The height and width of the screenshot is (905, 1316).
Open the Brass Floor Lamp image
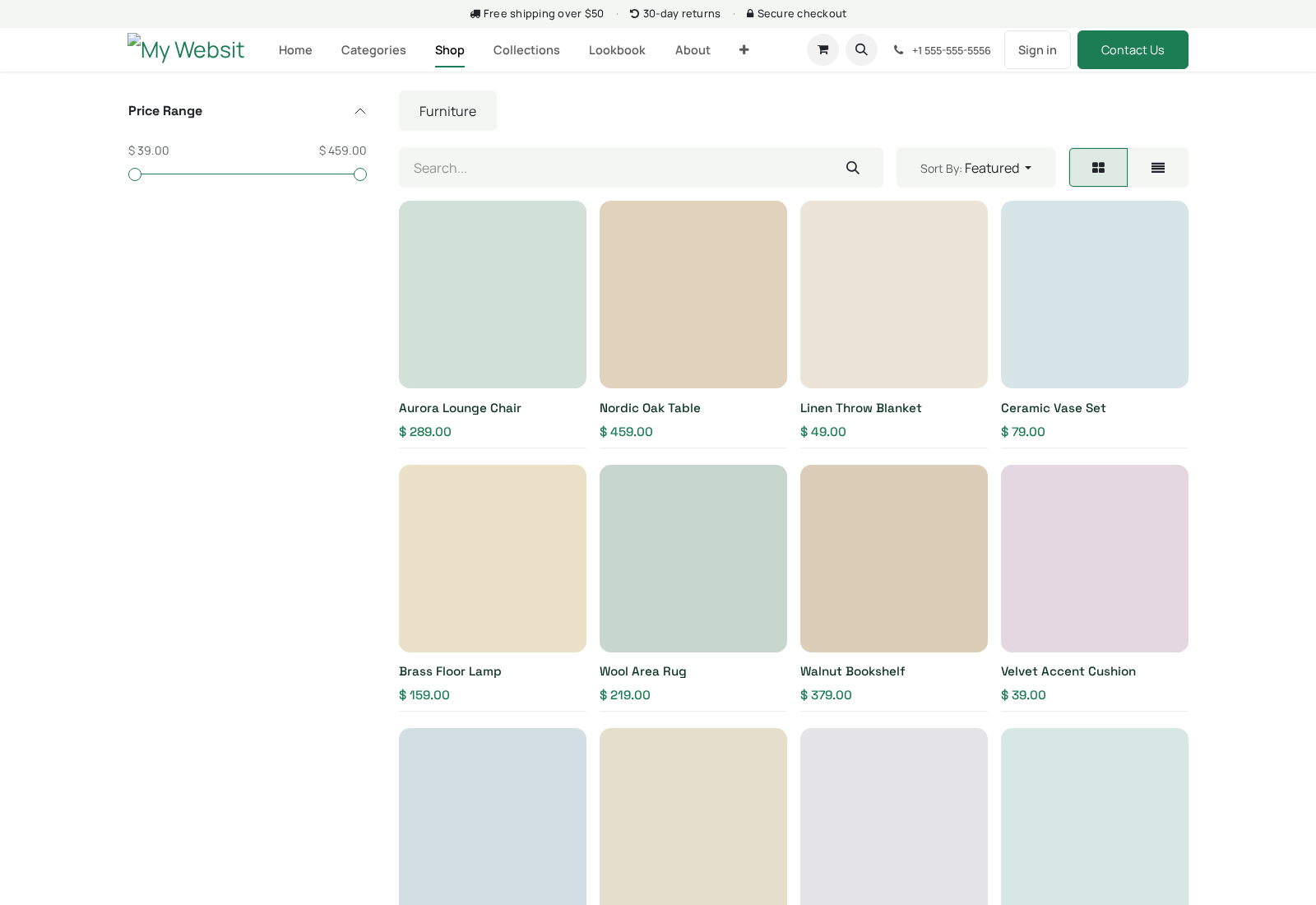click(493, 559)
